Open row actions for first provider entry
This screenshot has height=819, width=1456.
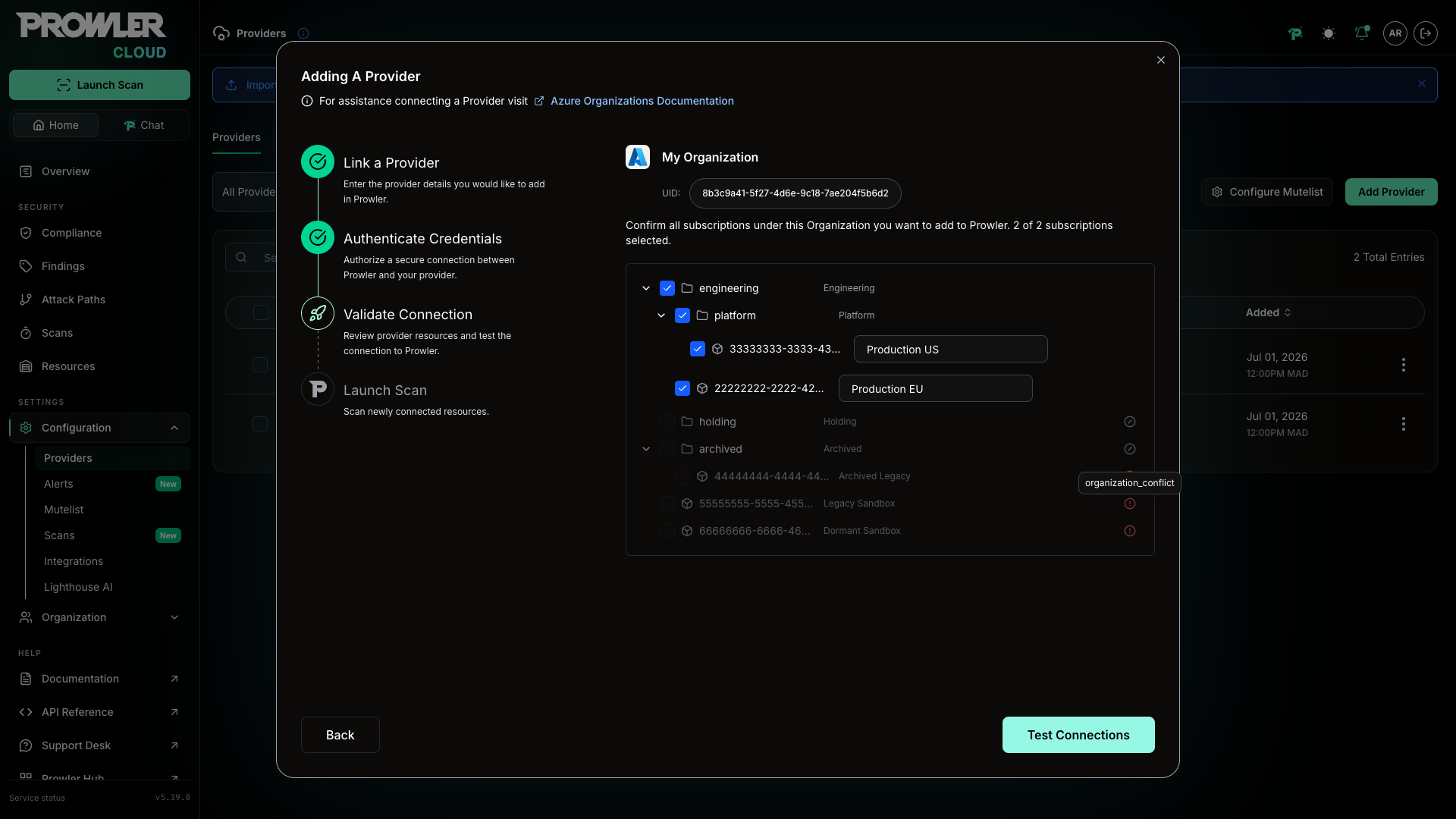(1404, 365)
